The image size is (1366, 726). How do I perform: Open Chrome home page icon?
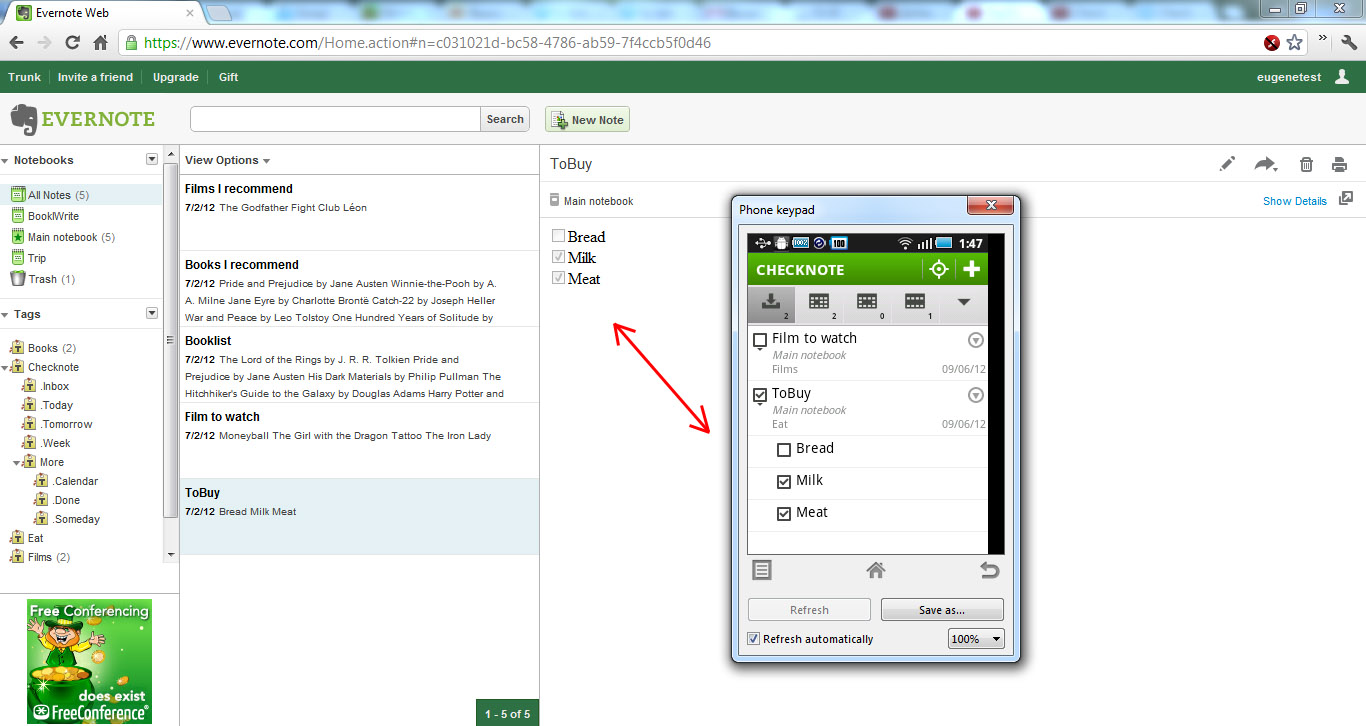click(x=100, y=43)
